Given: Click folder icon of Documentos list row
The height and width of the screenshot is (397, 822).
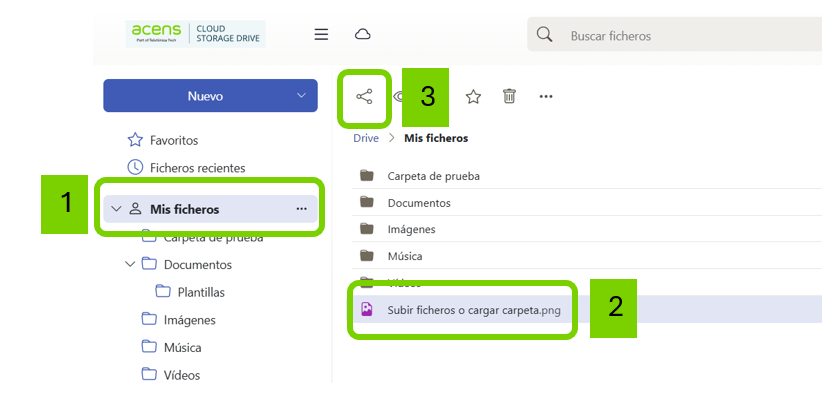Looking at the screenshot, I should tap(366, 202).
